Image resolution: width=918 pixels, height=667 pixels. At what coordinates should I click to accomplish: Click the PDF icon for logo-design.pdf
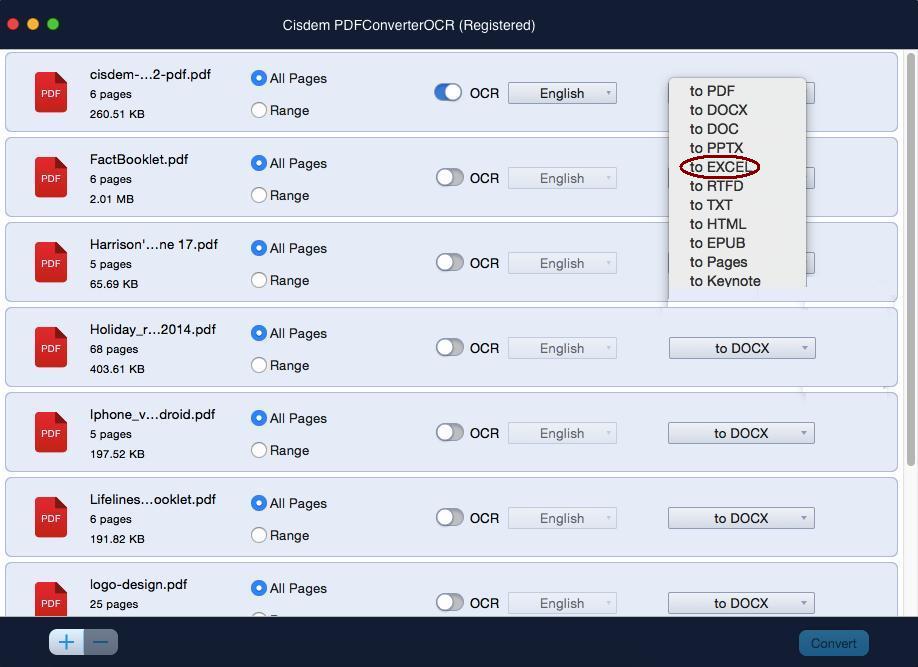pyautogui.click(x=50, y=600)
